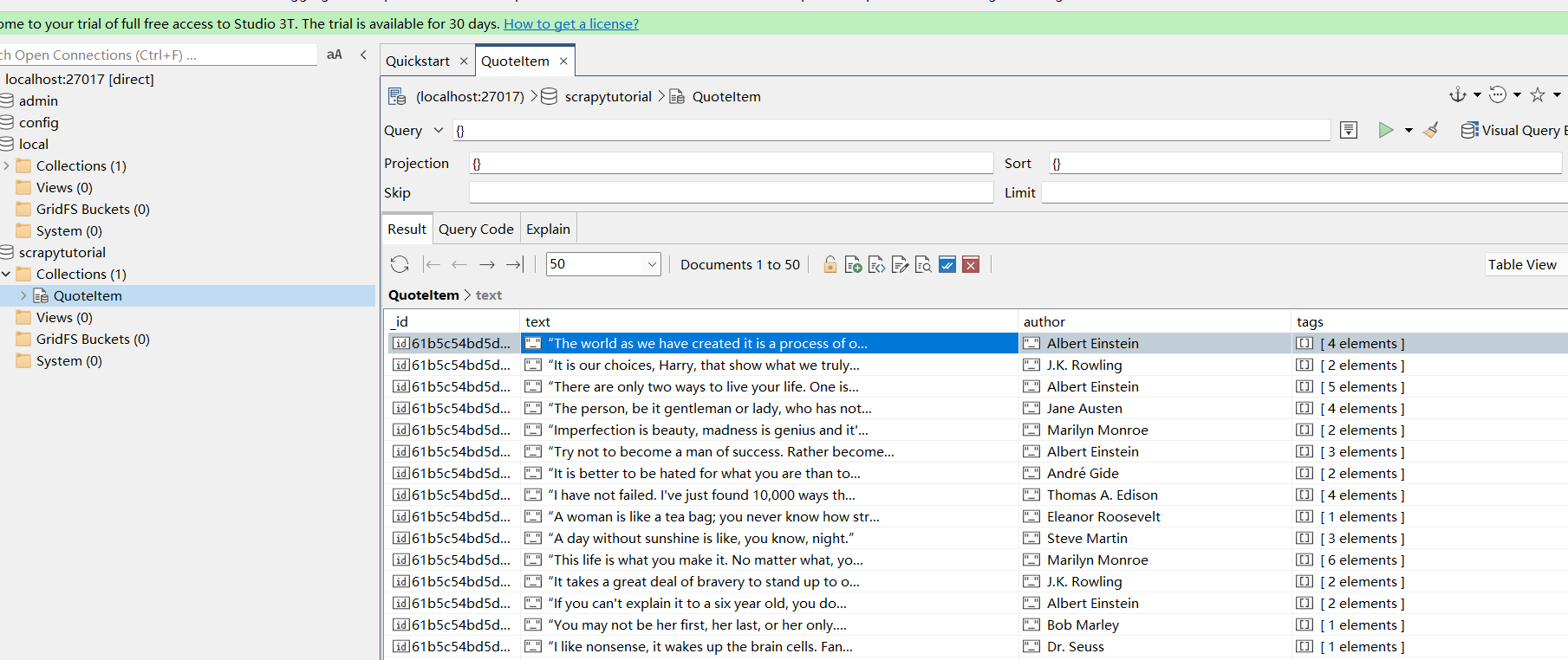
Task: Click the tags column header
Action: [x=1430, y=321]
